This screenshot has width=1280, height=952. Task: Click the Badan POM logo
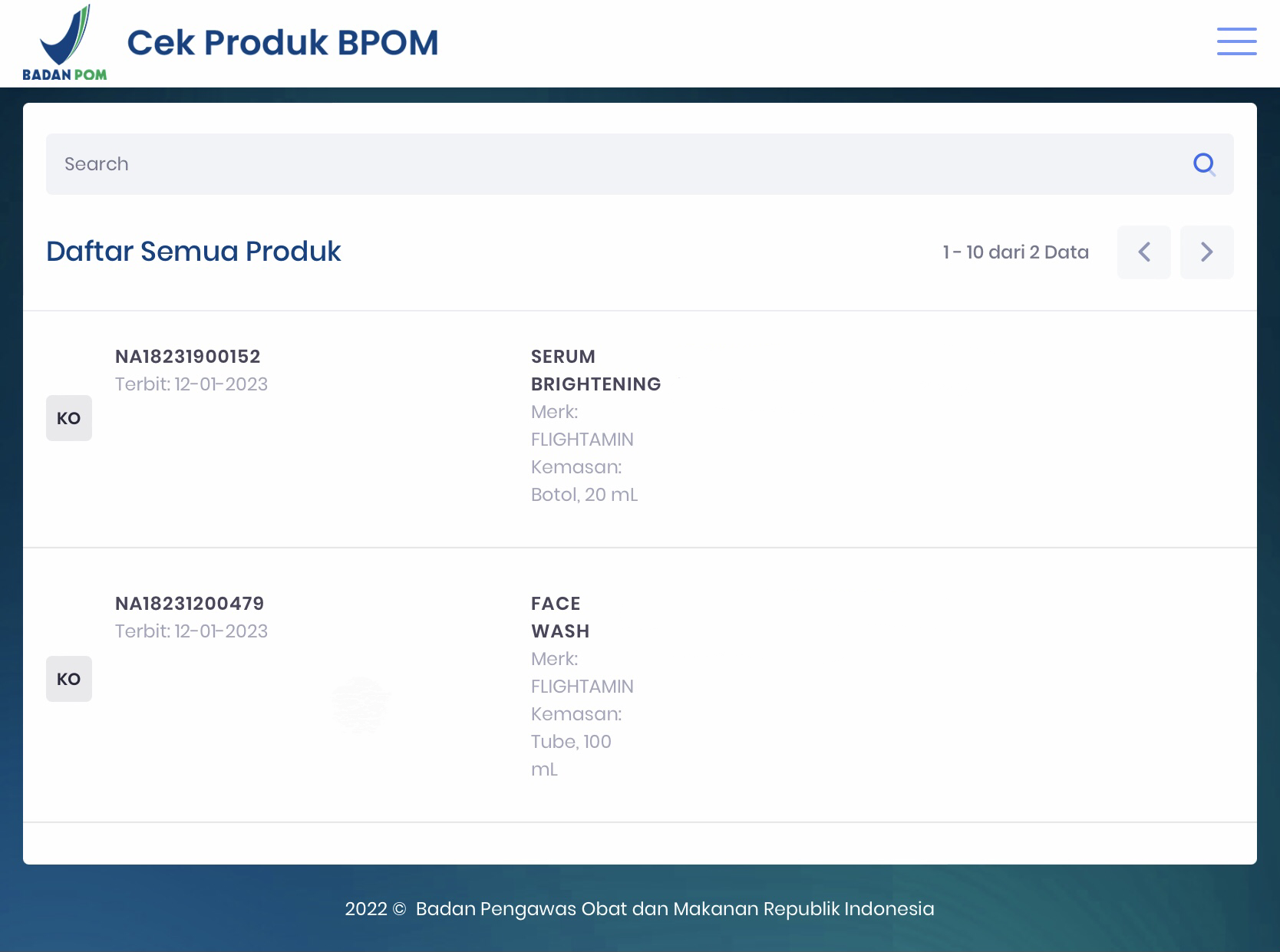[64, 43]
